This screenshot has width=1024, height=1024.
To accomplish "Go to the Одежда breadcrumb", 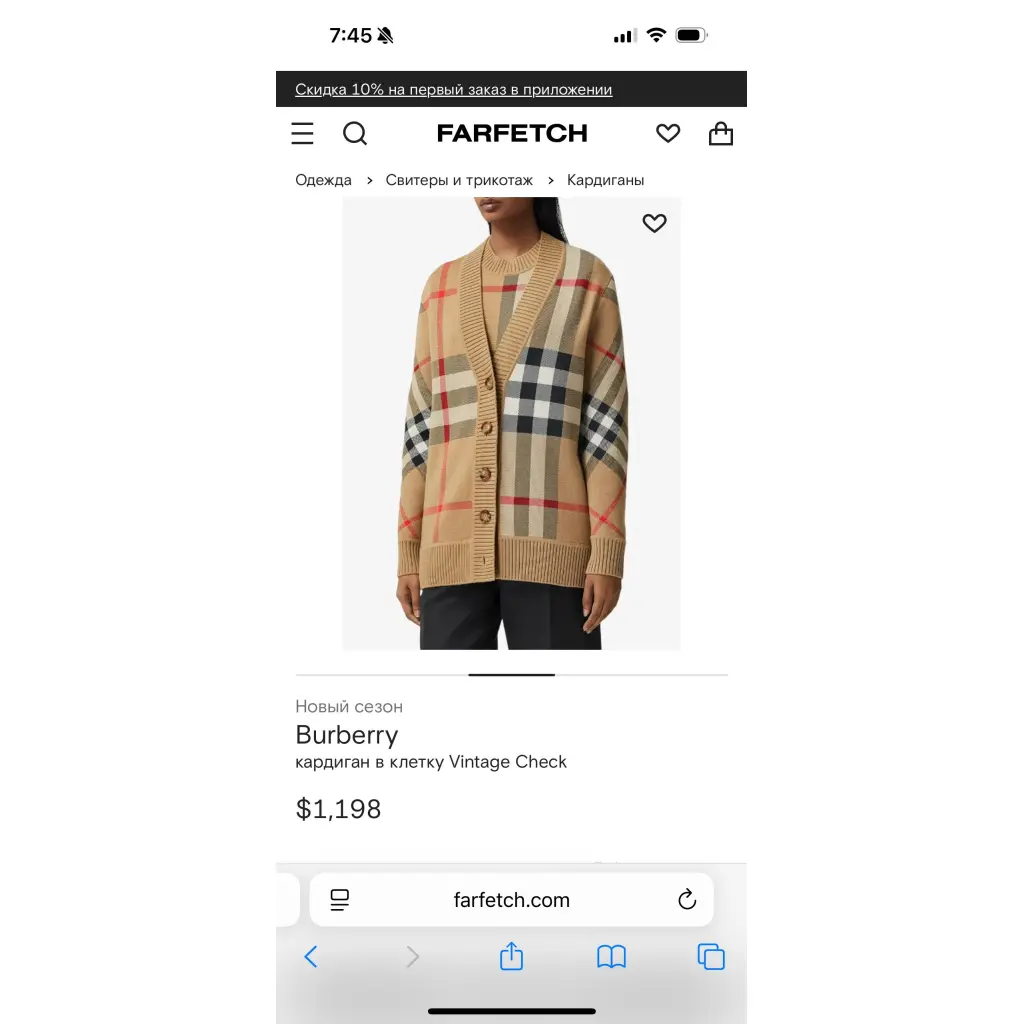I will click(323, 180).
